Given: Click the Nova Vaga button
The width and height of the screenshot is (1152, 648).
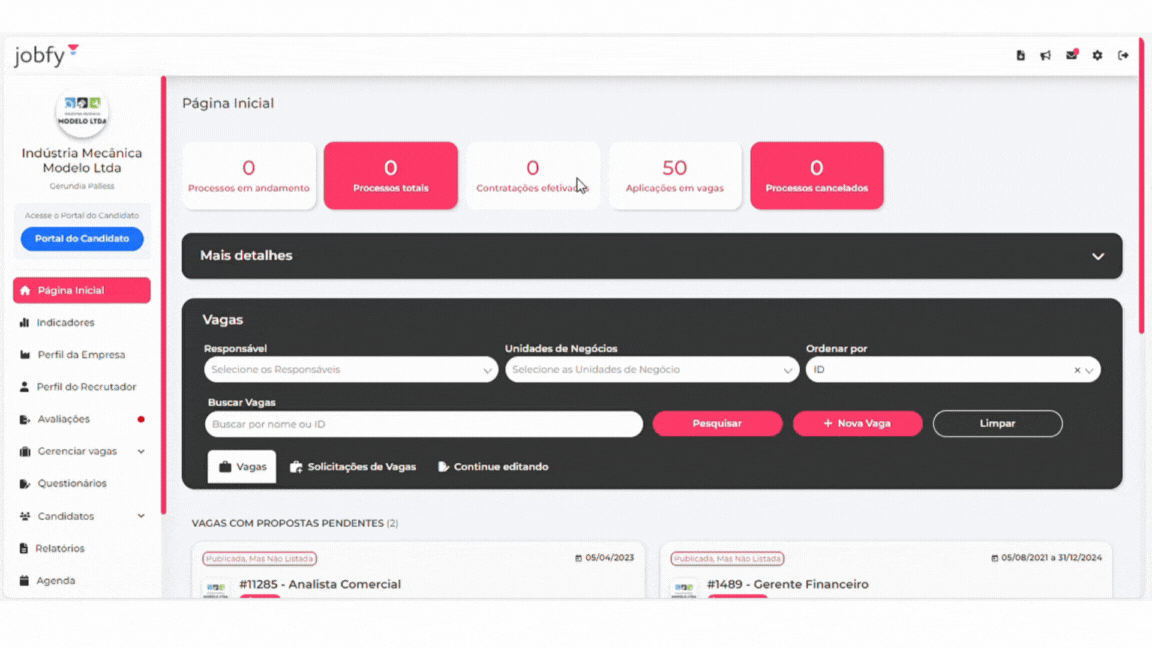Looking at the screenshot, I should (857, 424).
